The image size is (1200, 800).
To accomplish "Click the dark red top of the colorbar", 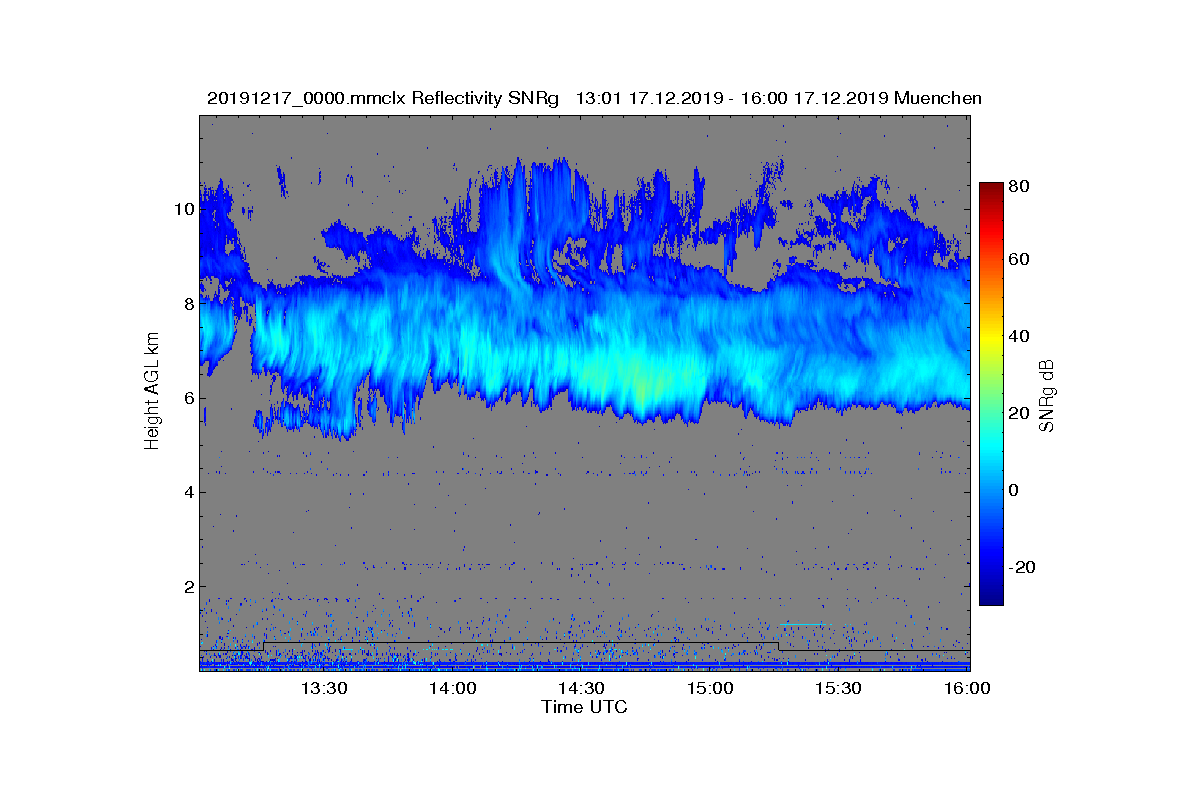I will [x=991, y=188].
